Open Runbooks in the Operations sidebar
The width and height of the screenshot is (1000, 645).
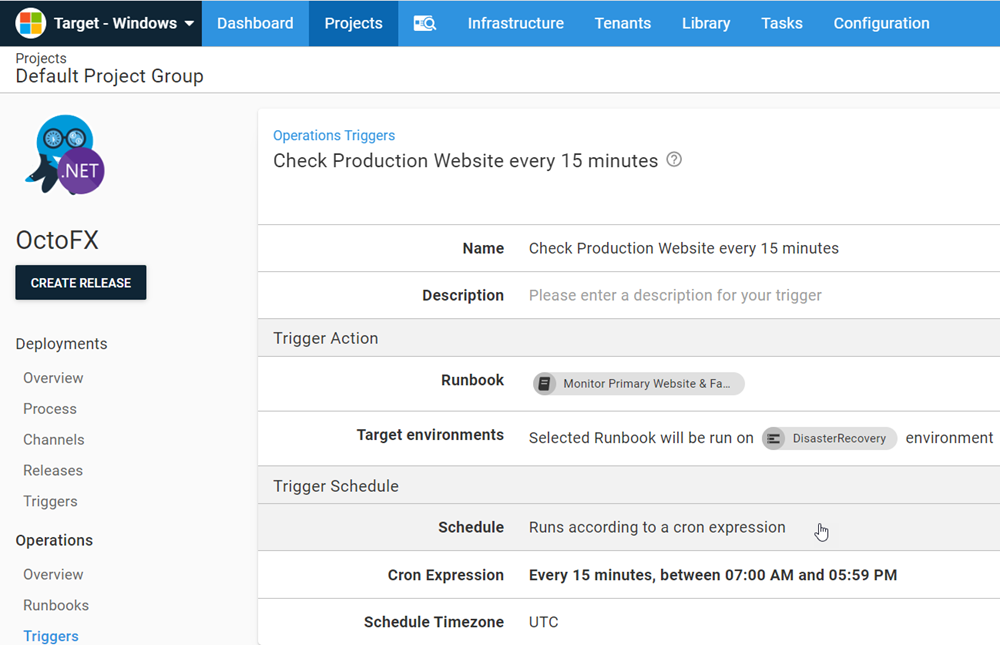(56, 605)
